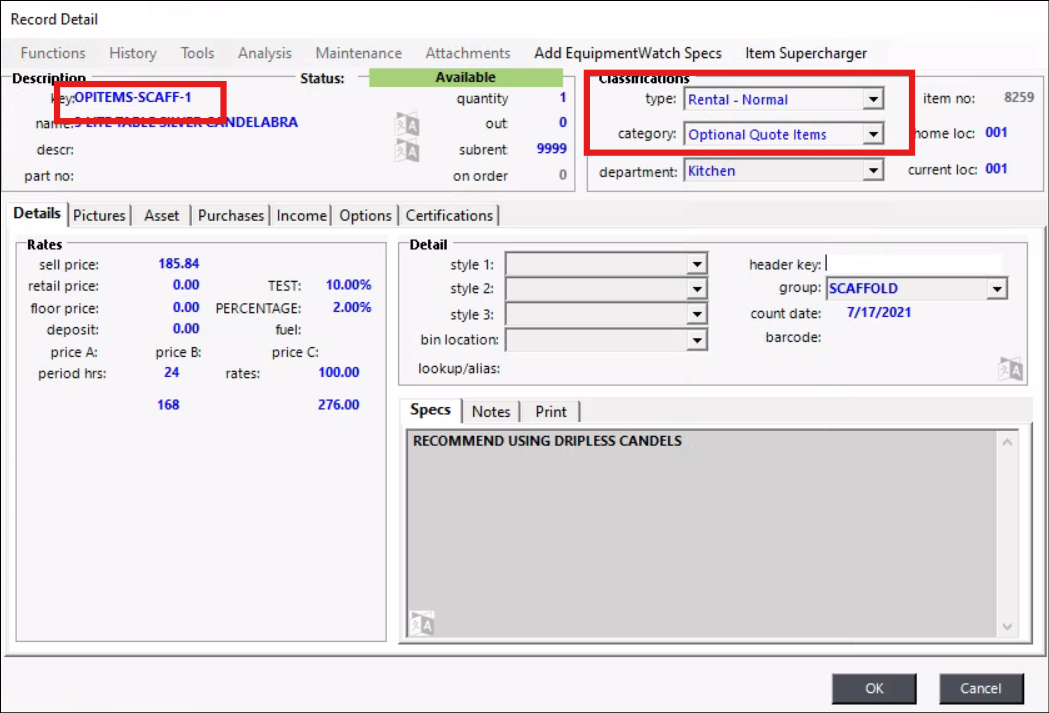
Task: Click translate icon next to lookup/alias
Action: click(x=1011, y=370)
